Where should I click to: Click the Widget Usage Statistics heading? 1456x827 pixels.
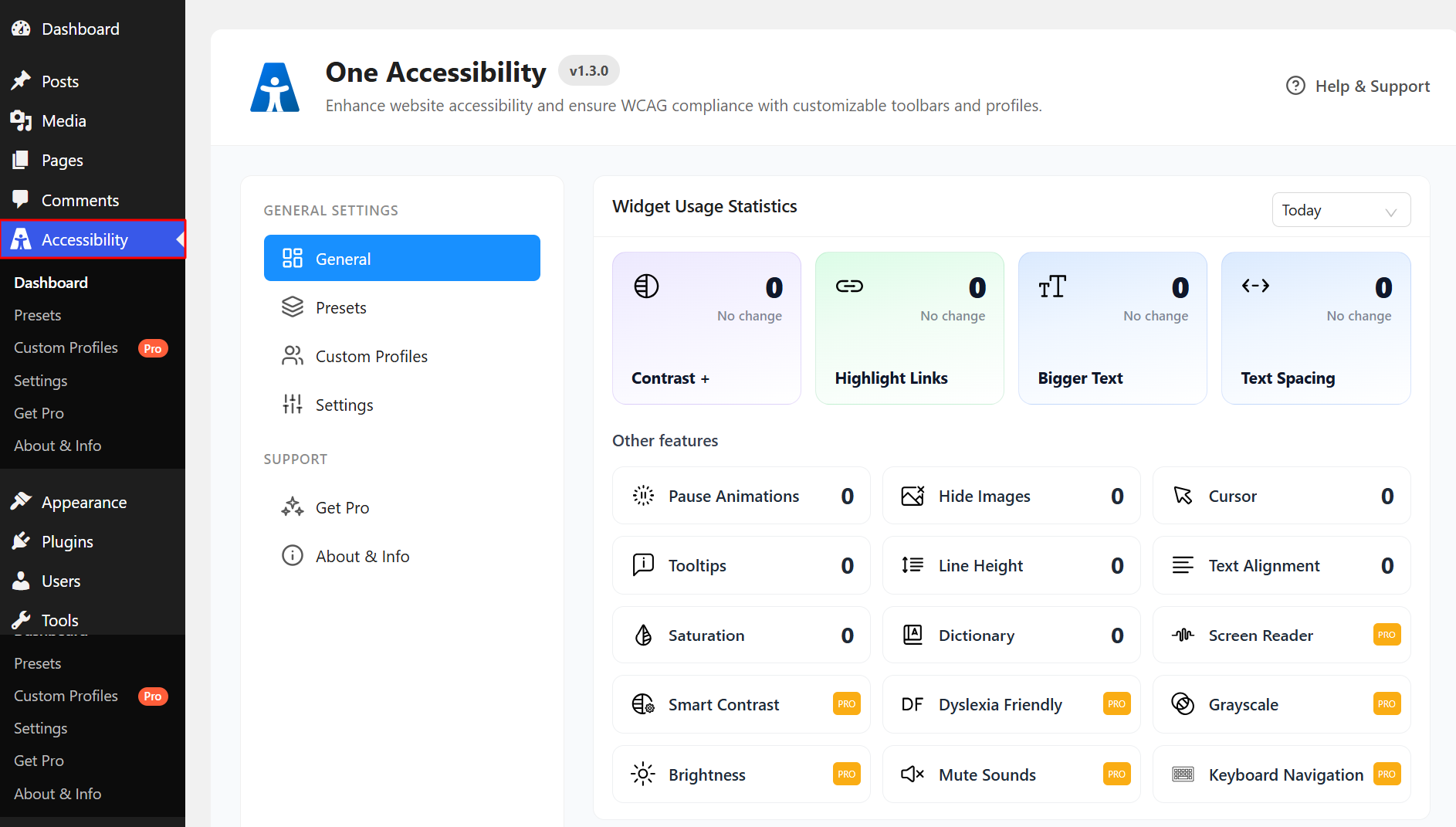705,206
